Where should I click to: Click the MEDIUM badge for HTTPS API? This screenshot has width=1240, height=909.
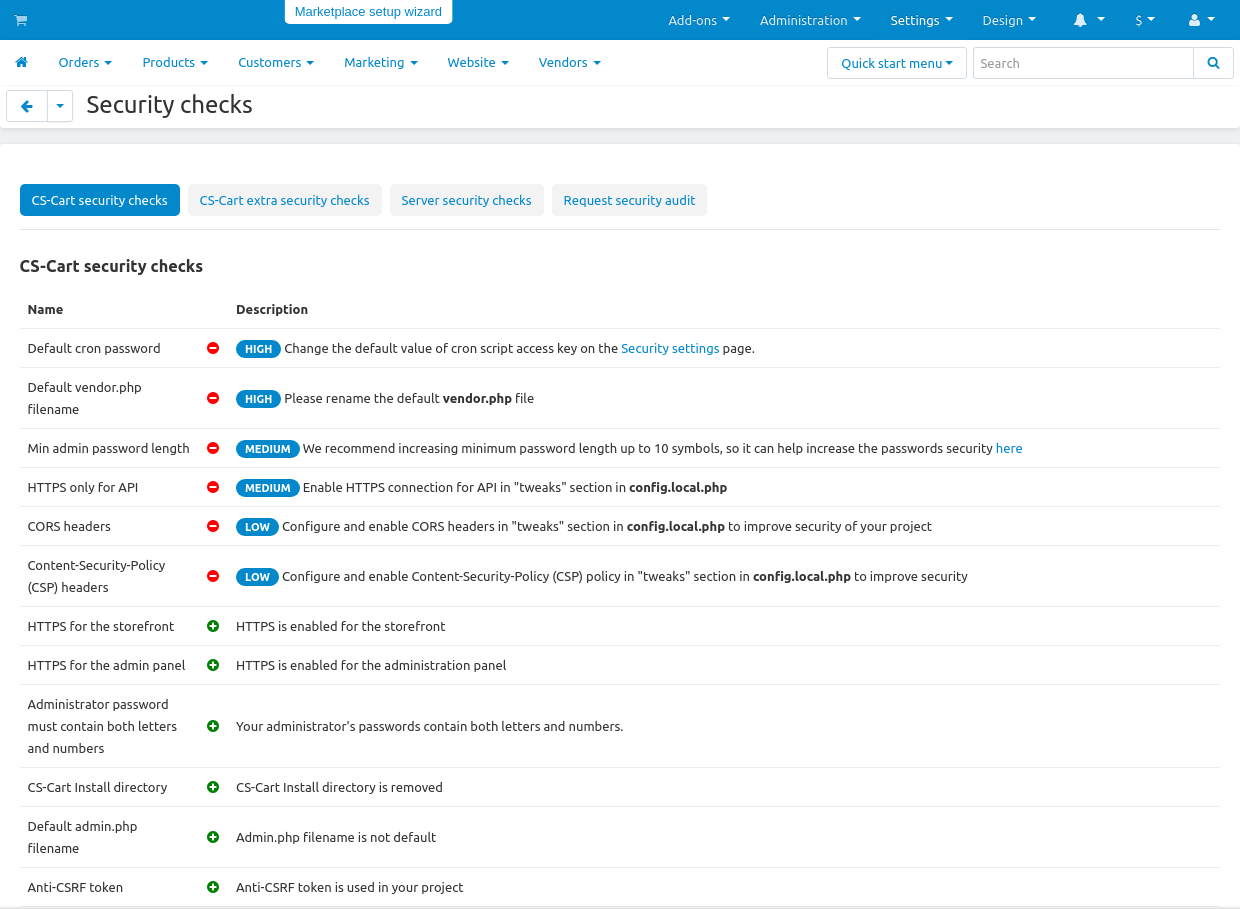coord(268,488)
